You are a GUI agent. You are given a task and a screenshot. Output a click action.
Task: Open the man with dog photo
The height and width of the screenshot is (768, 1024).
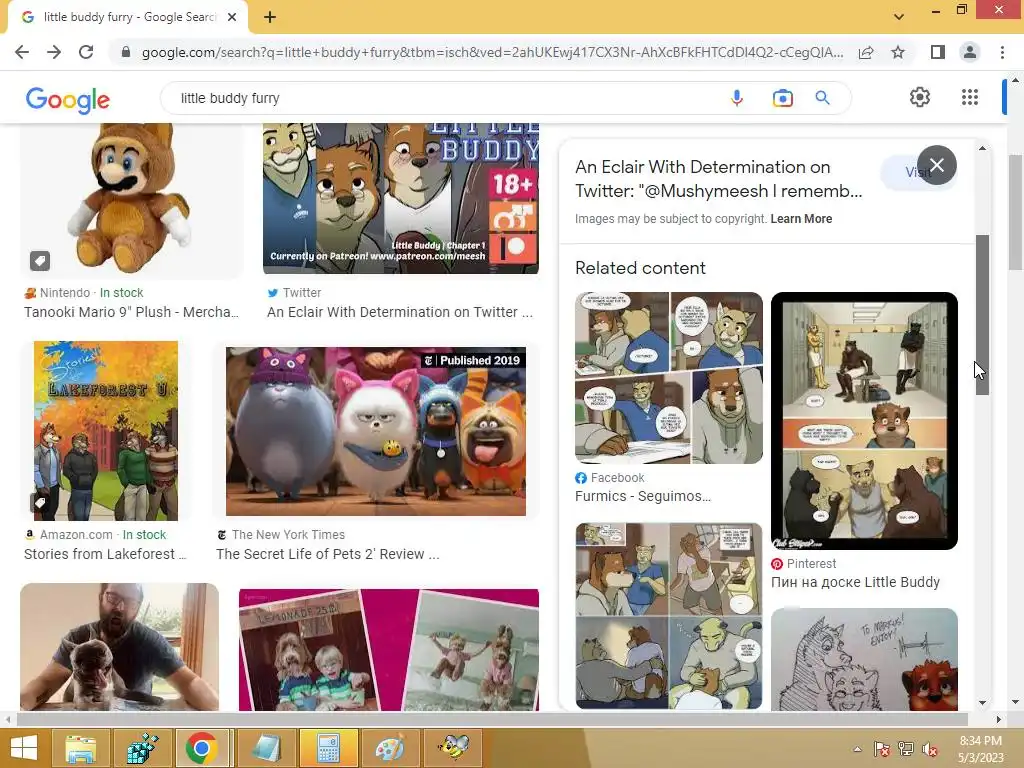[x=120, y=647]
